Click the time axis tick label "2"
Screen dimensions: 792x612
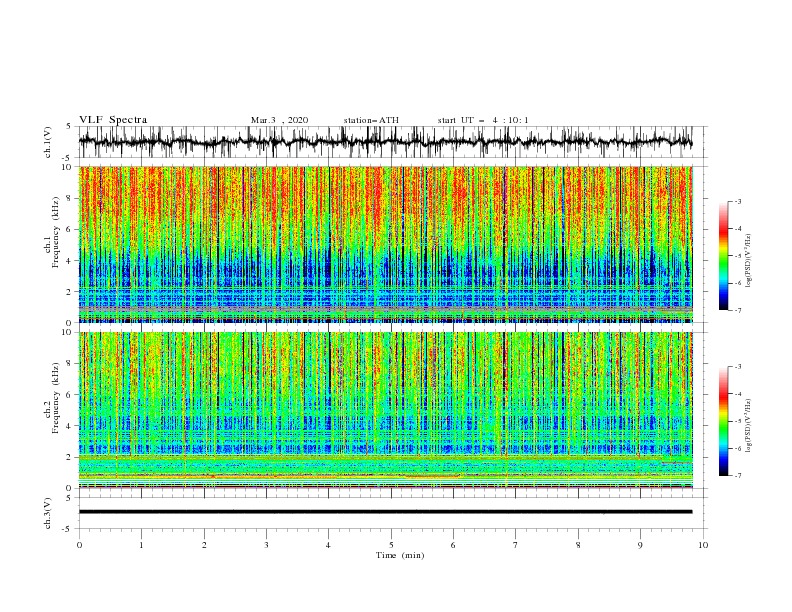point(204,545)
